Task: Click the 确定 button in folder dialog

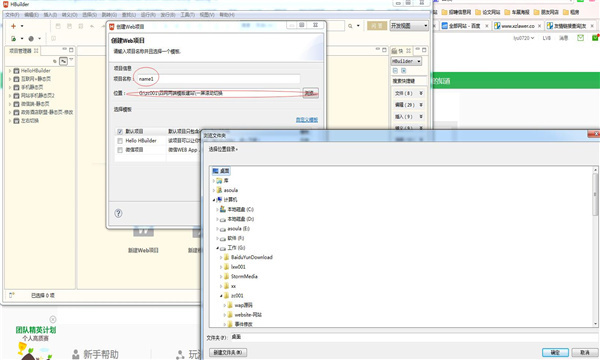Action: 555,352
